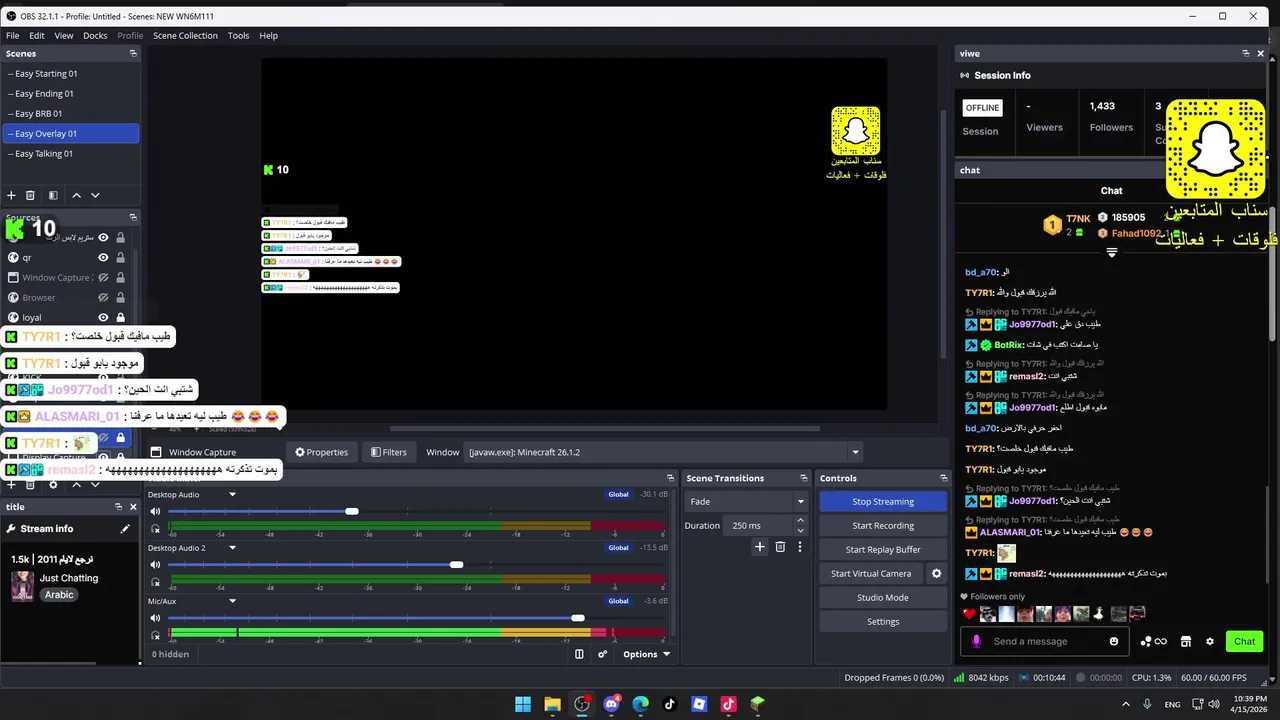The image size is (1280, 720).
Task: Open OBS Settings button
Action: 883,621
